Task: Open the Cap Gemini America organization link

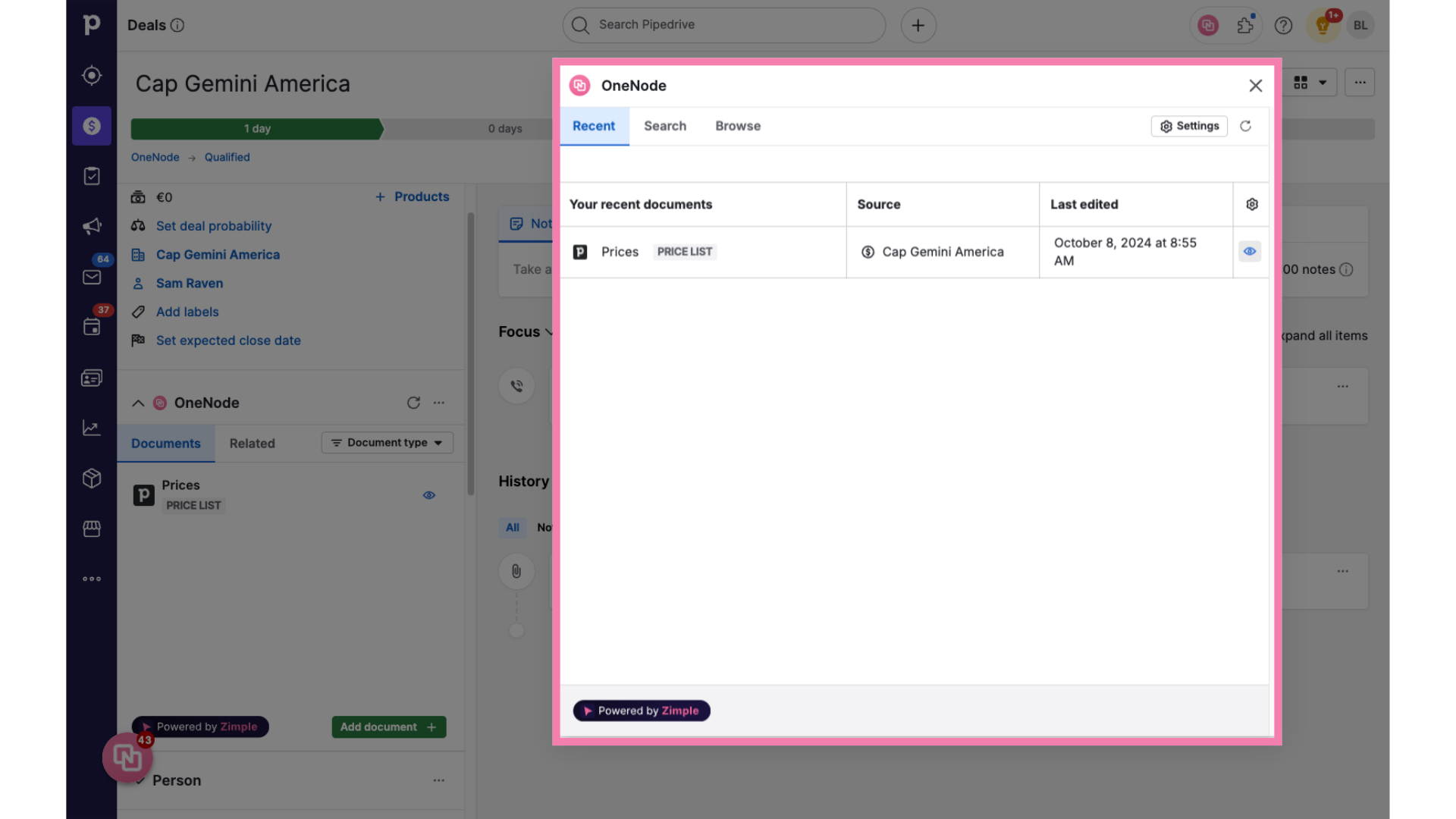Action: 218,255
